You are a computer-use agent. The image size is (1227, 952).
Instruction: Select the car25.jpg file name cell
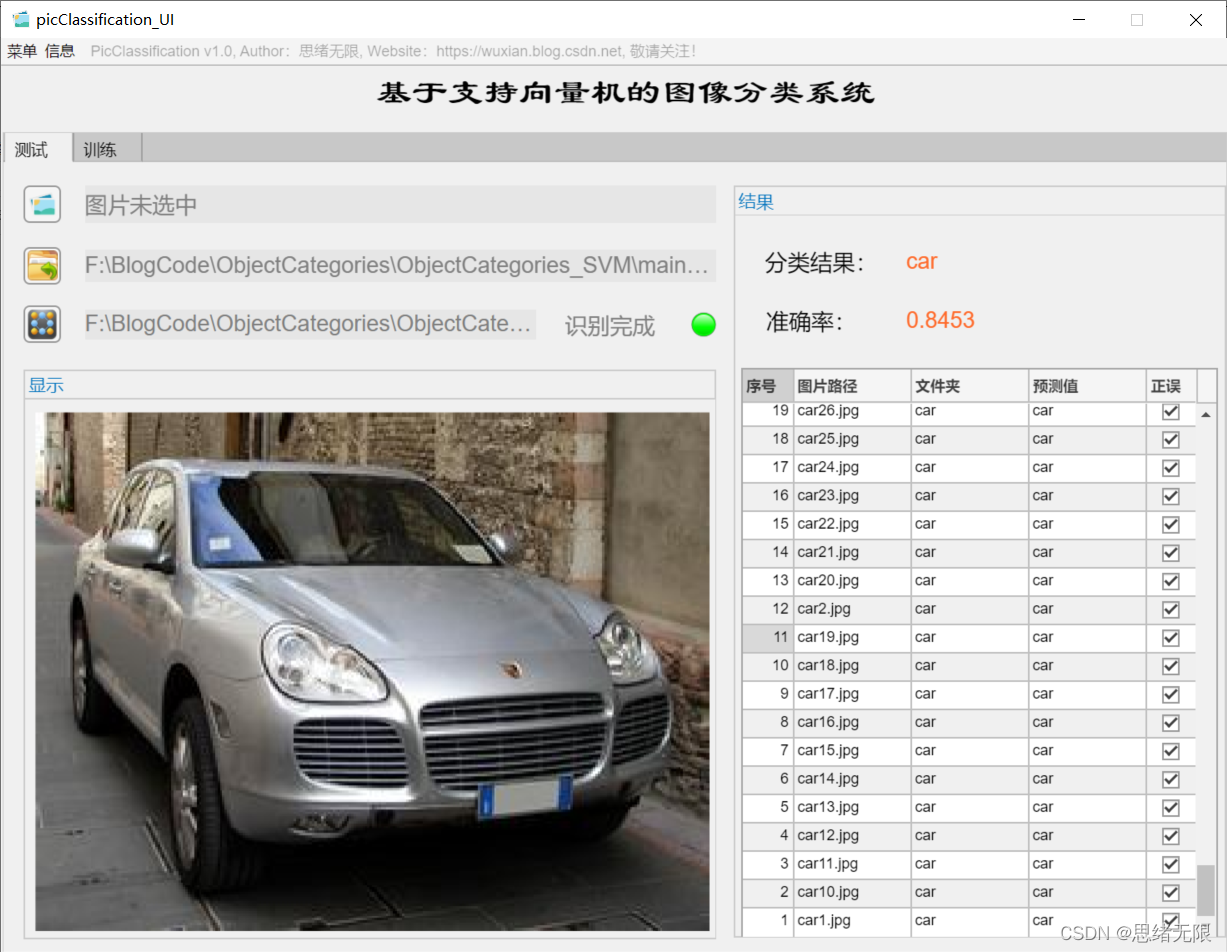pyautogui.click(x=853, y=439)
